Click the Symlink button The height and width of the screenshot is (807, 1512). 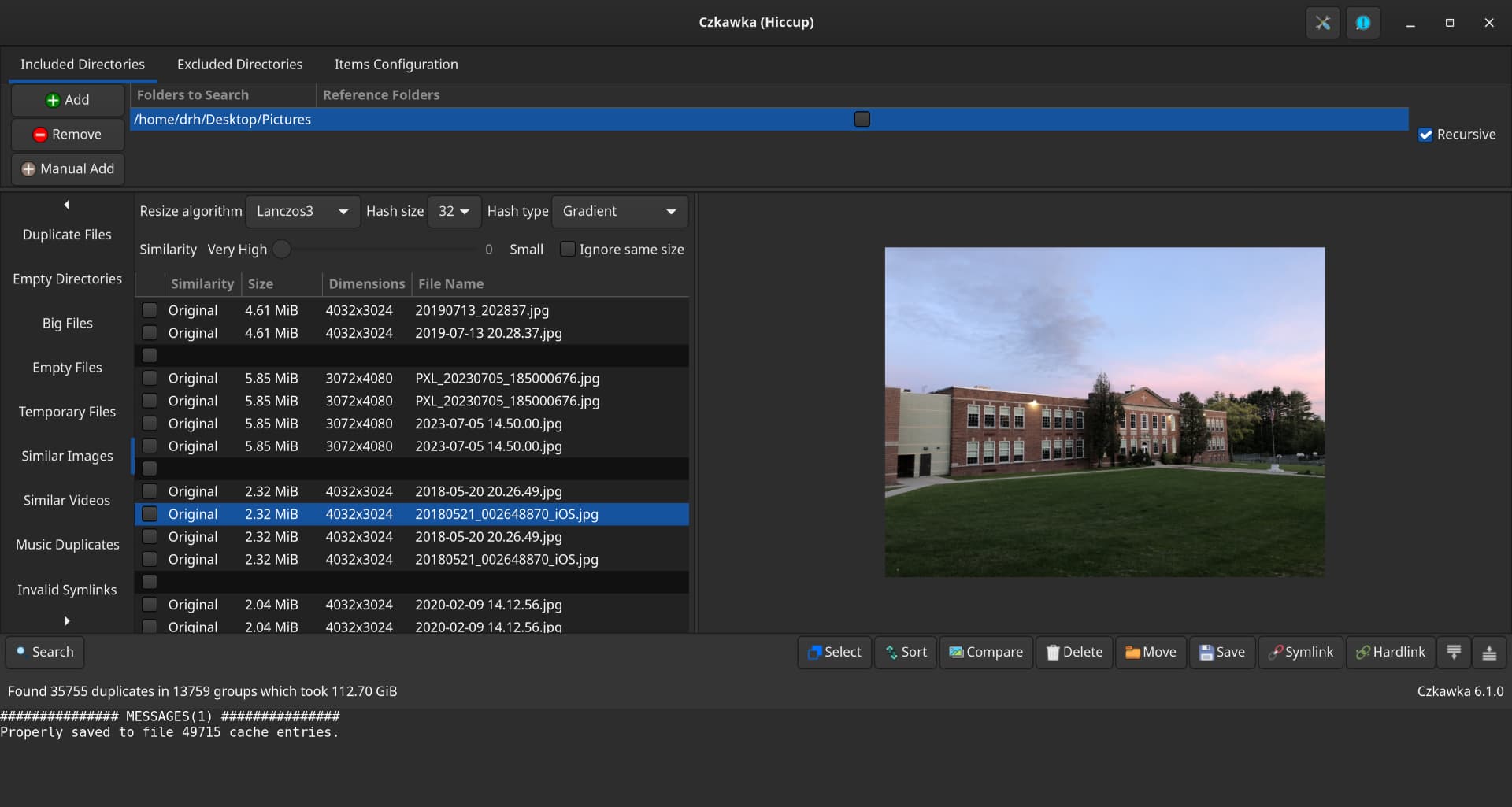click(1301, 652)
